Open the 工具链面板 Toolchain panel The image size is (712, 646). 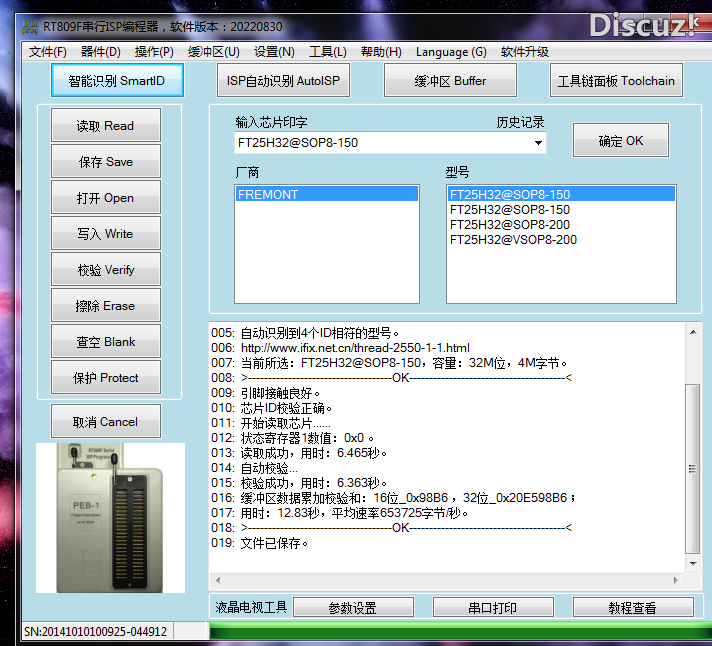point(616,80)
